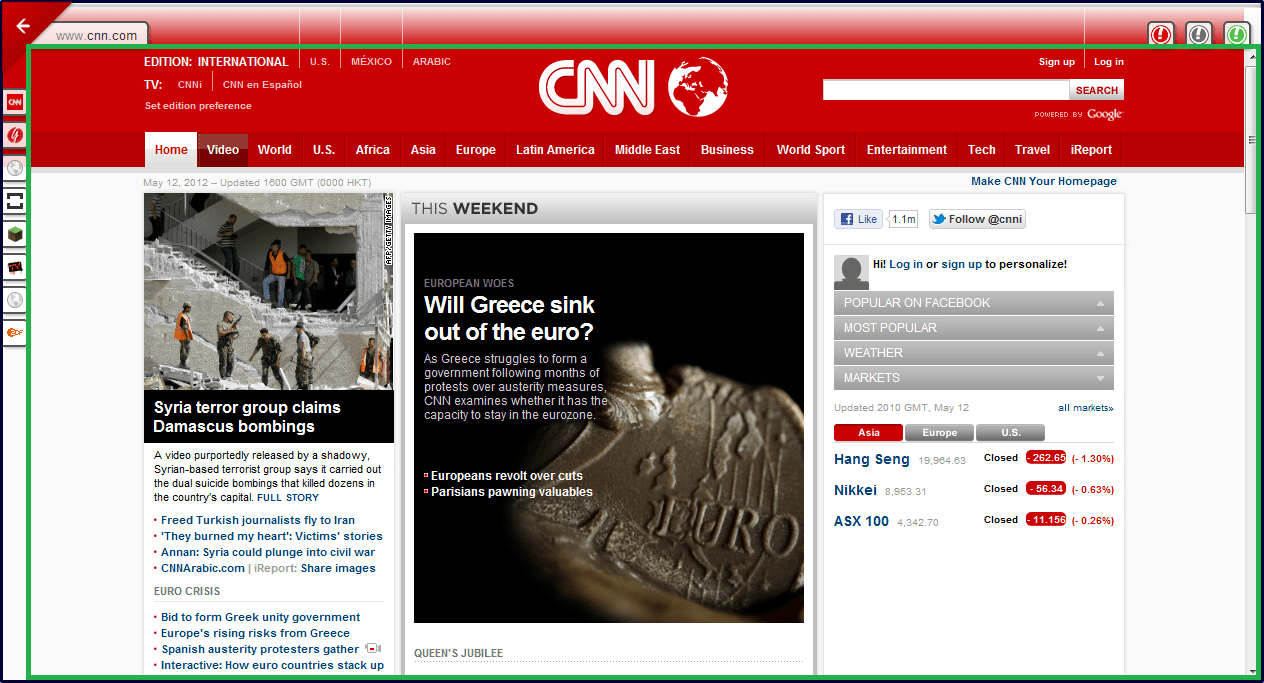Open the Minecraft grass block sidebar tab
Screen dimensions: 1264x683
(15, 234)
